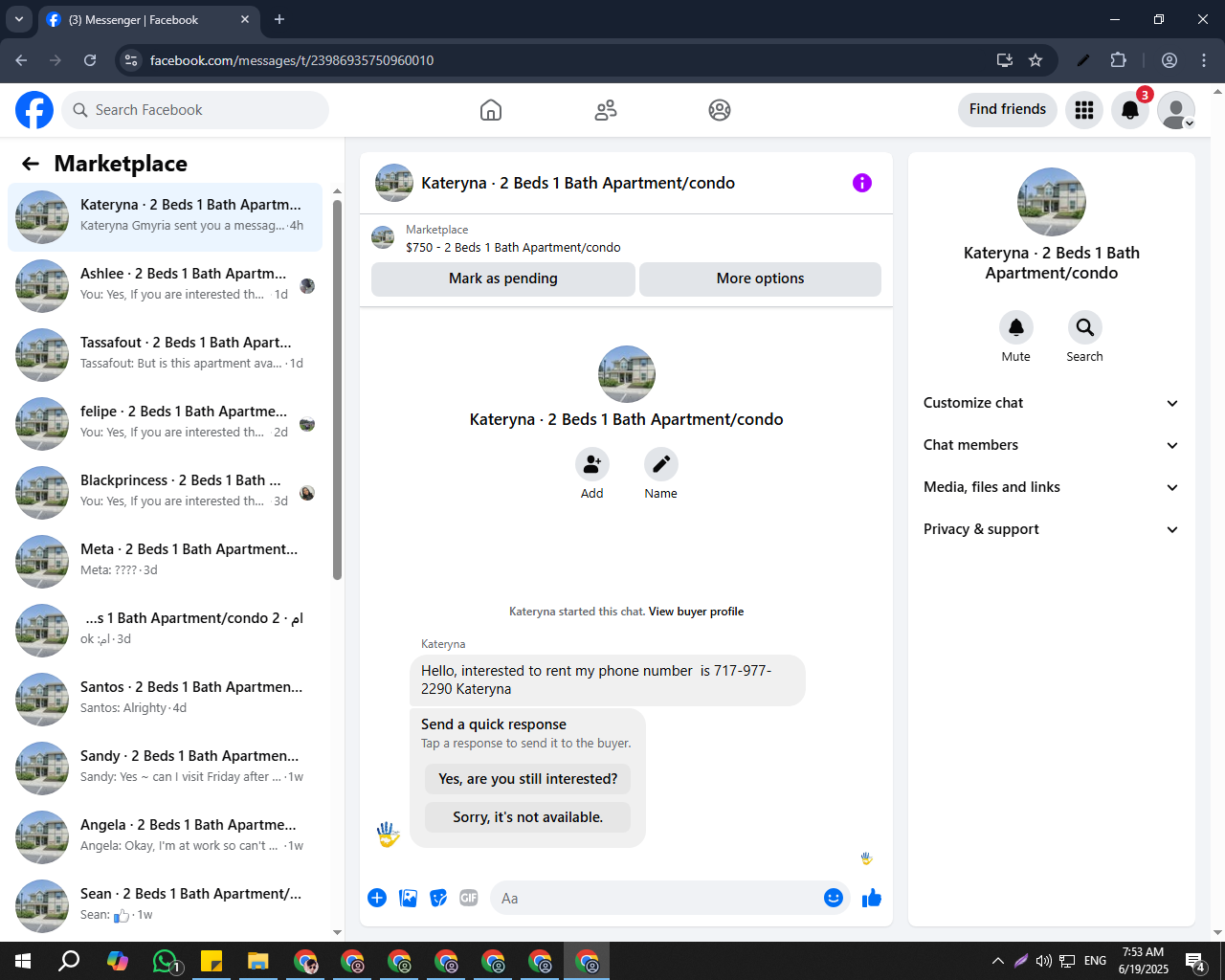Viewport: 1225px width, 980px height.
Task: Click Mark as pending button
Action: coord(503,278)
